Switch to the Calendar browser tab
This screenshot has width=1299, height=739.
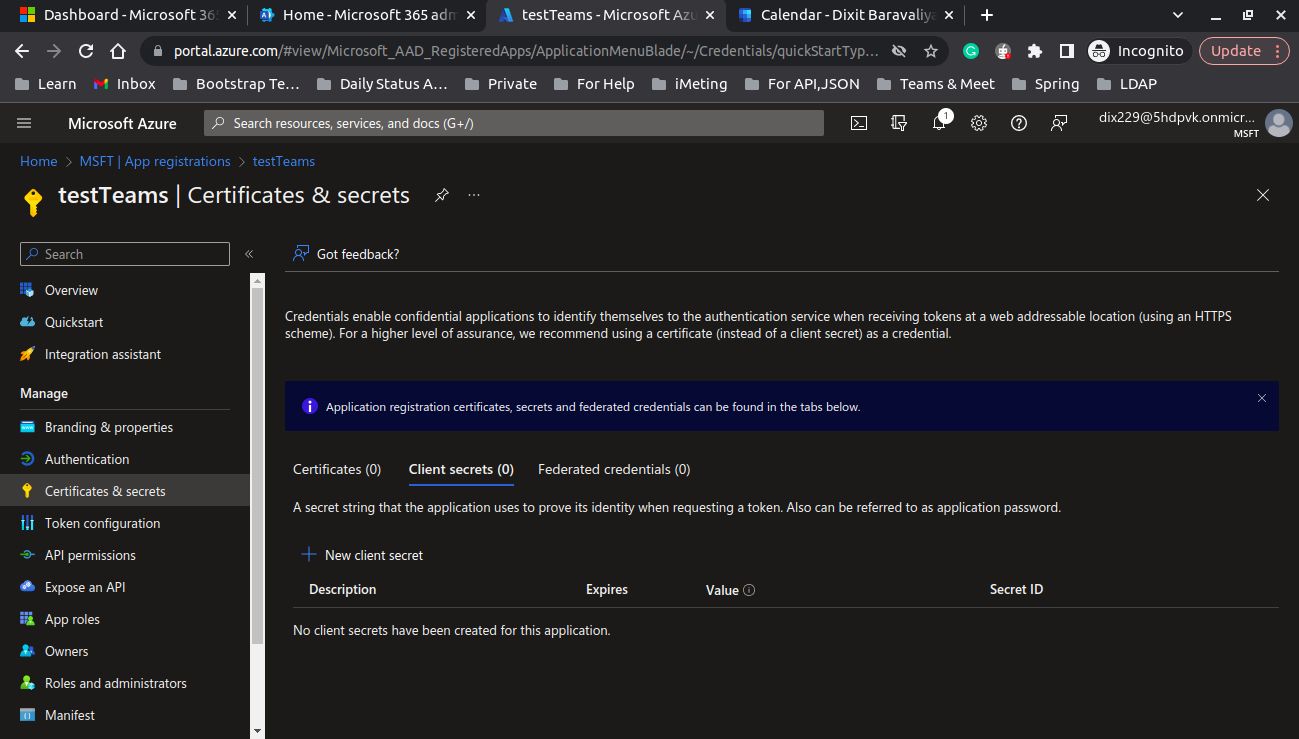[x=846, y=15]
